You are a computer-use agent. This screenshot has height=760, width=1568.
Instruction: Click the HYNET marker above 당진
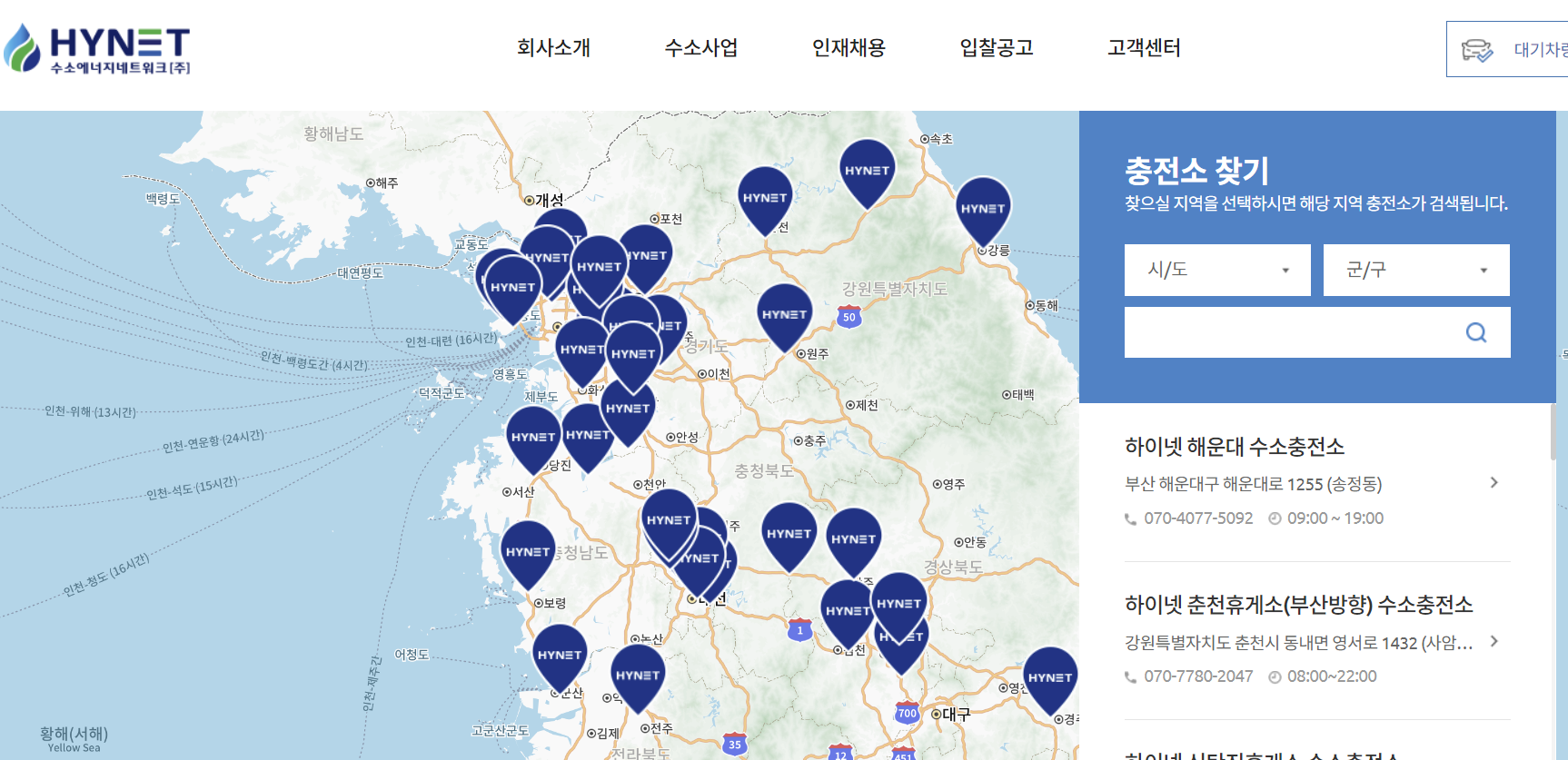588,438
